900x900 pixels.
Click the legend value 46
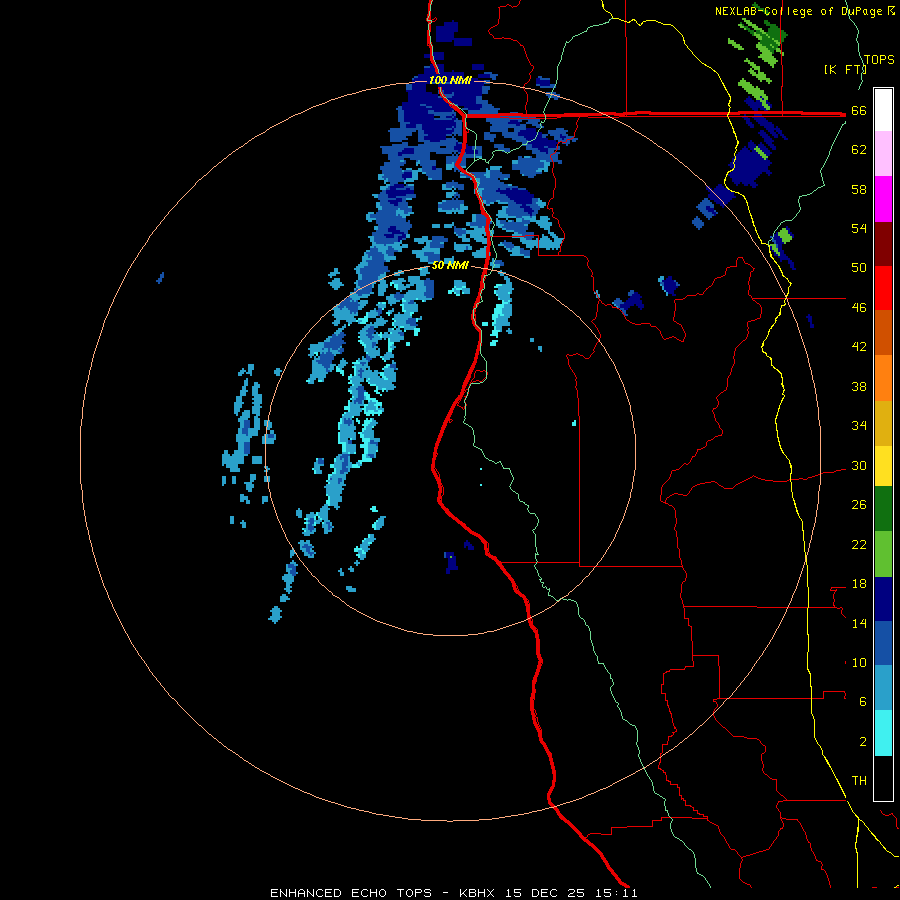859,308
